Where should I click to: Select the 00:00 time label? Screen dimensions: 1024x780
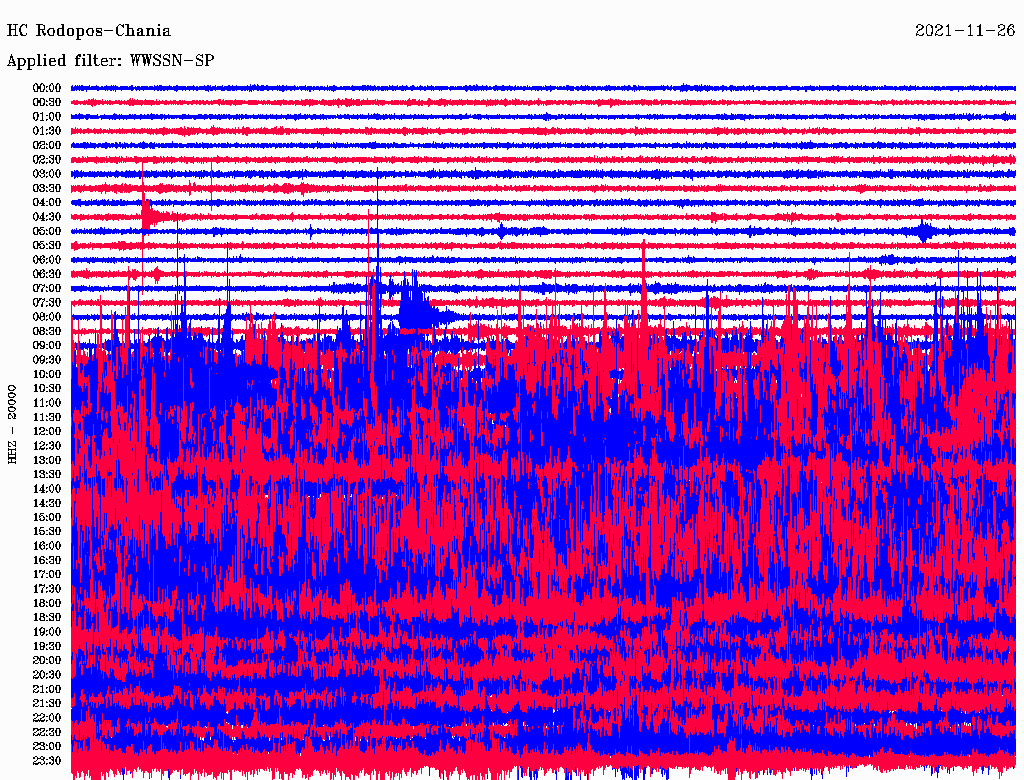47,88
